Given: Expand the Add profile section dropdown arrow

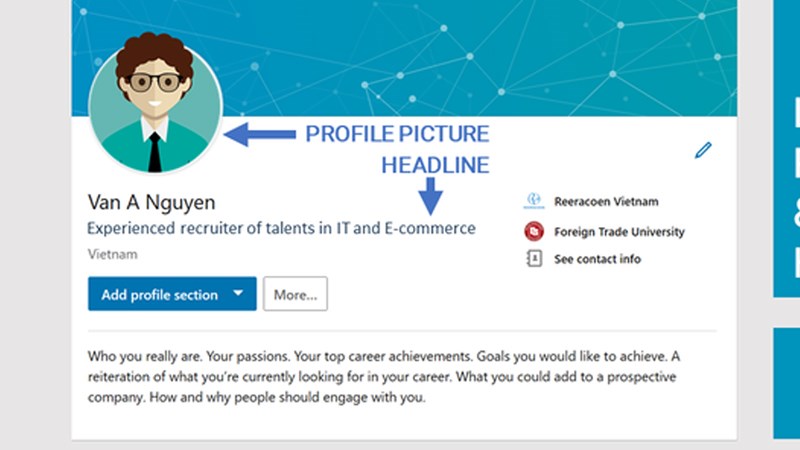Looking at the screenshot, I should [x=238, y=293].
